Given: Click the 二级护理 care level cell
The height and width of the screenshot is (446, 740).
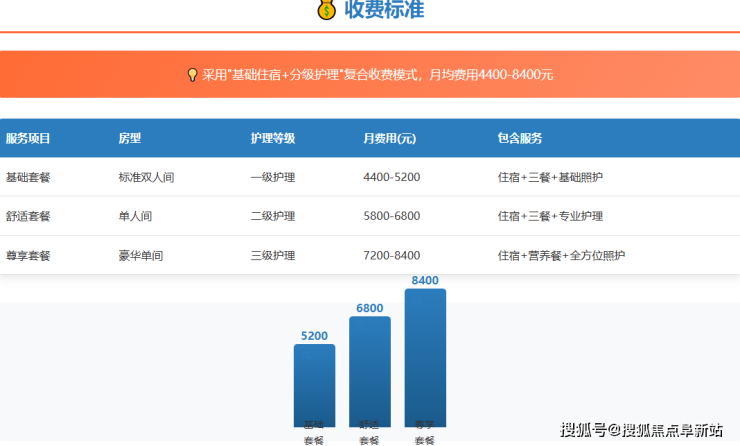Looking at the screenshot, I should (272, 216).
